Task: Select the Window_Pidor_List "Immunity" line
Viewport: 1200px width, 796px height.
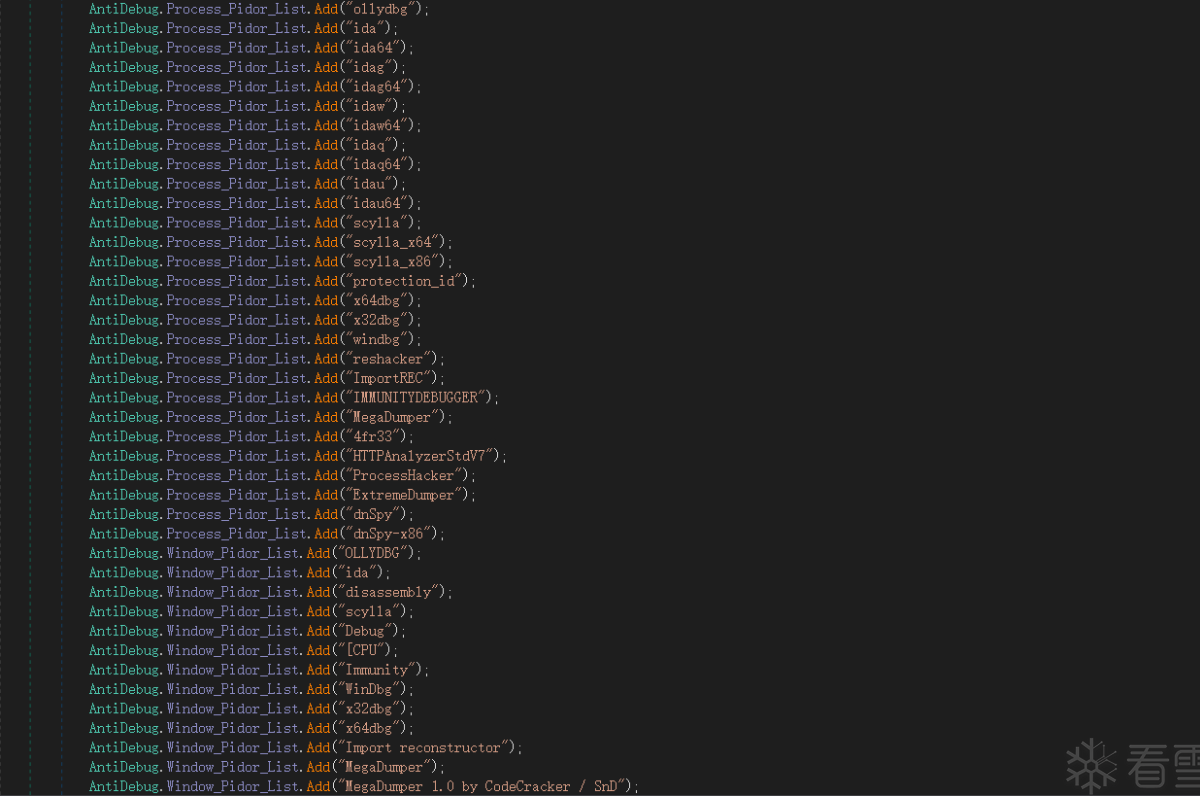Action: click(260, 671)
